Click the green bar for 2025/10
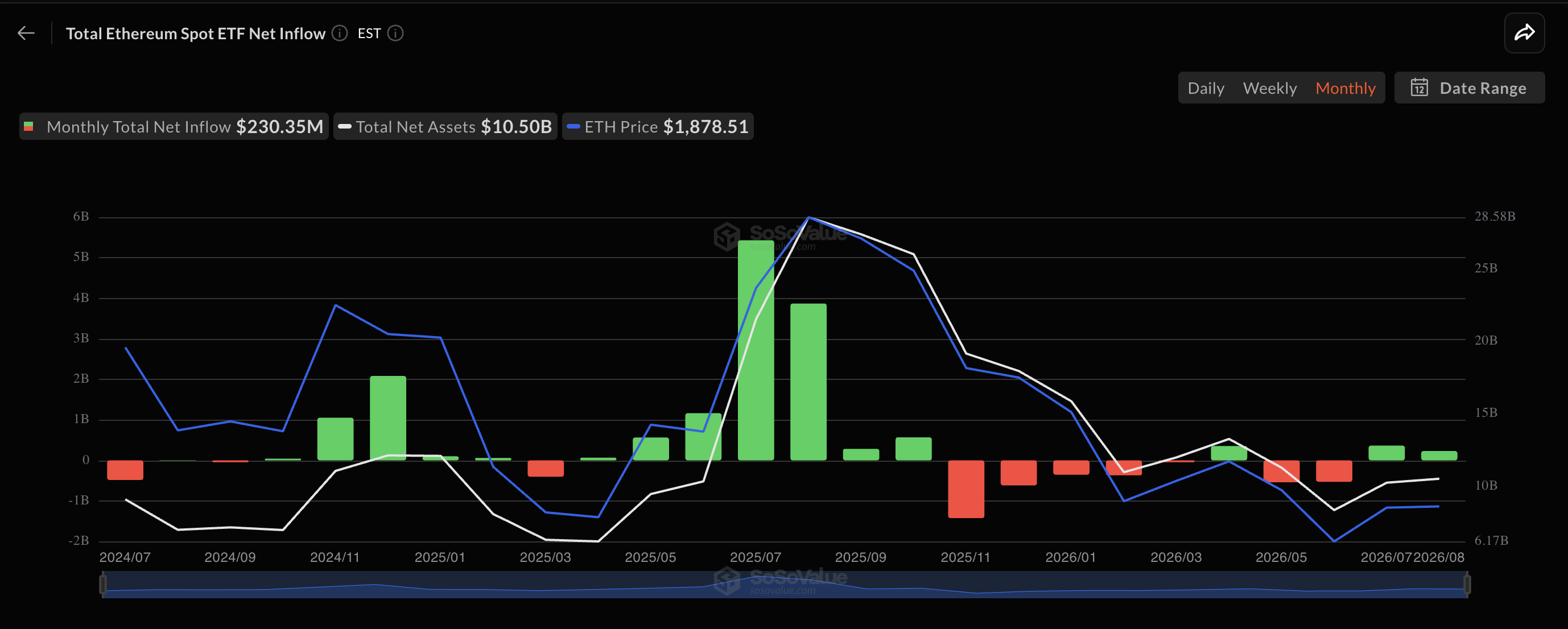 point(914,449)
